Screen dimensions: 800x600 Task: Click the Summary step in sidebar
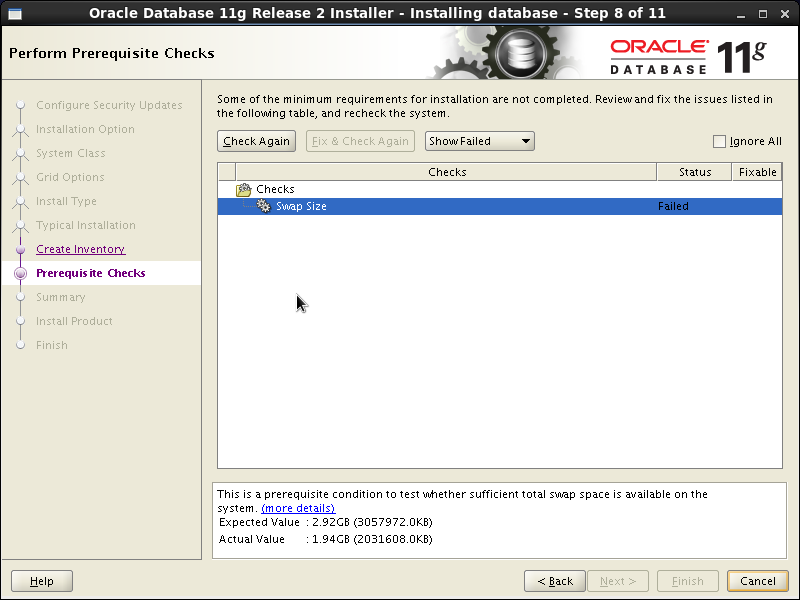pyautogui.click(x=61, y=297)
